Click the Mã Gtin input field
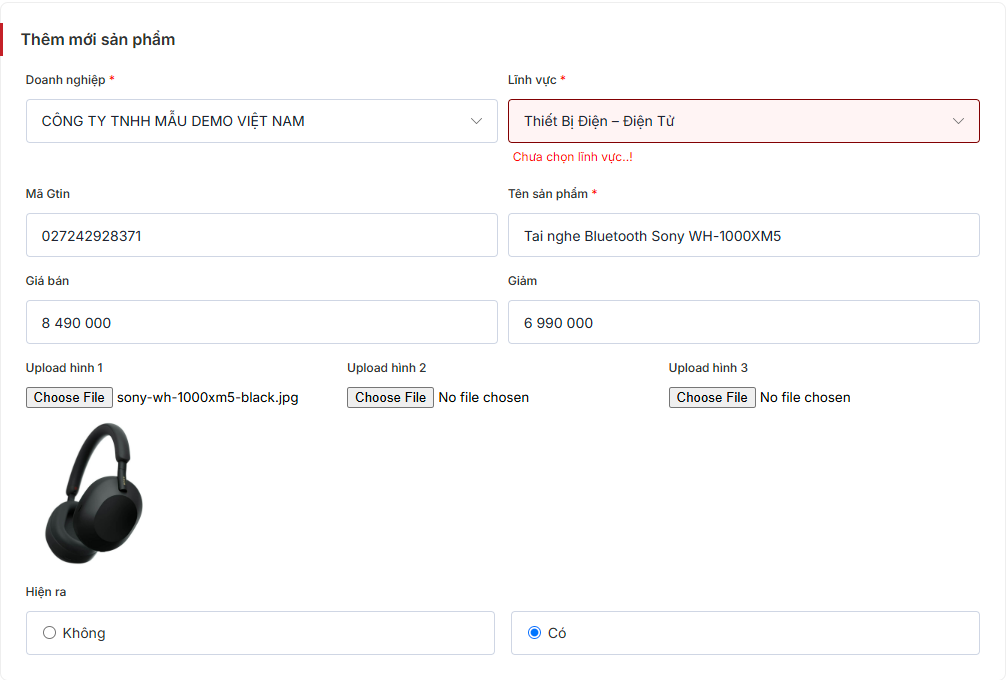The height and width of the screenshot is (680, 1006). (262, 235)
